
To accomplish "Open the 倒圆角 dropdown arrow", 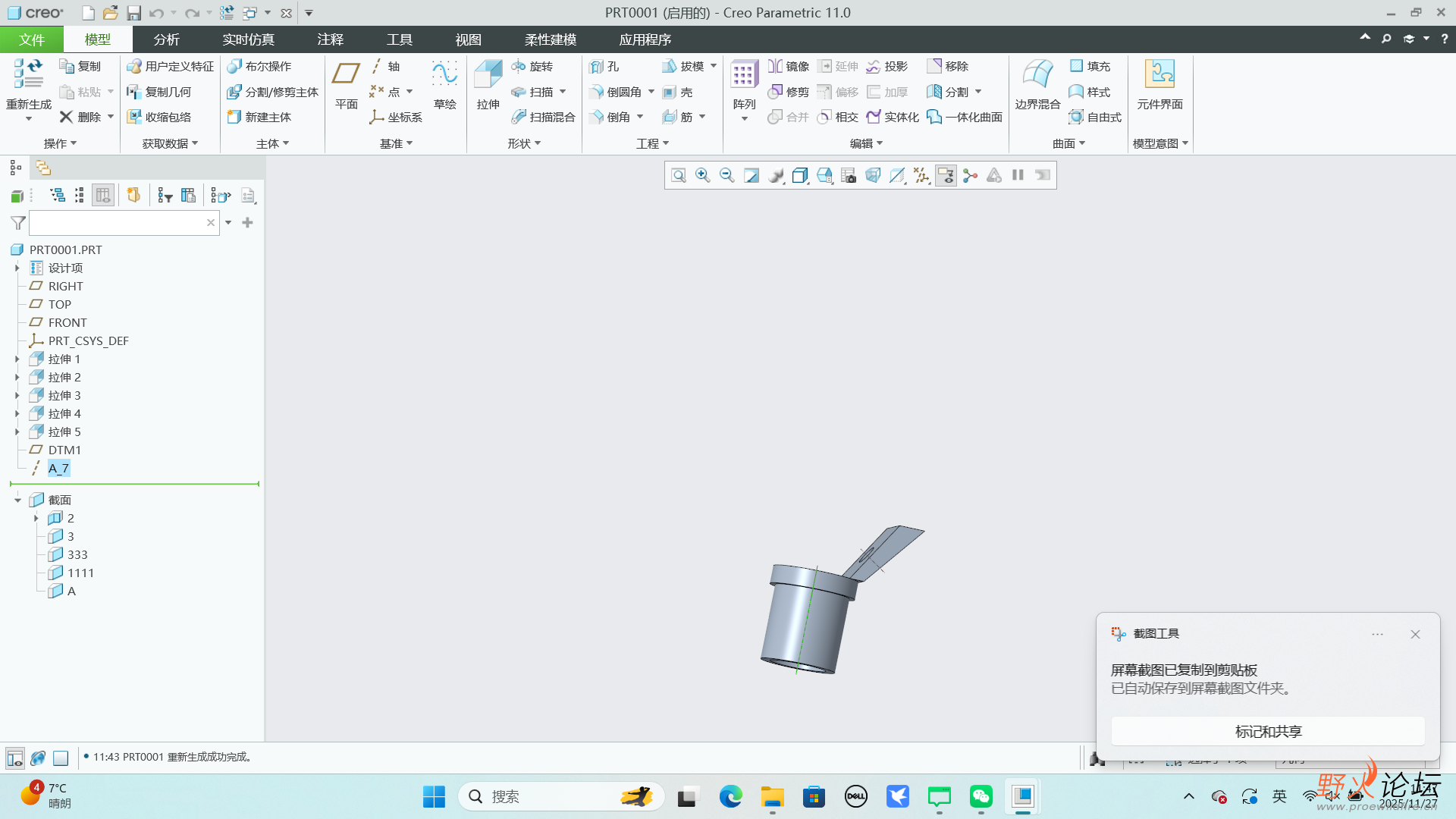I will (x=651, y=93).
